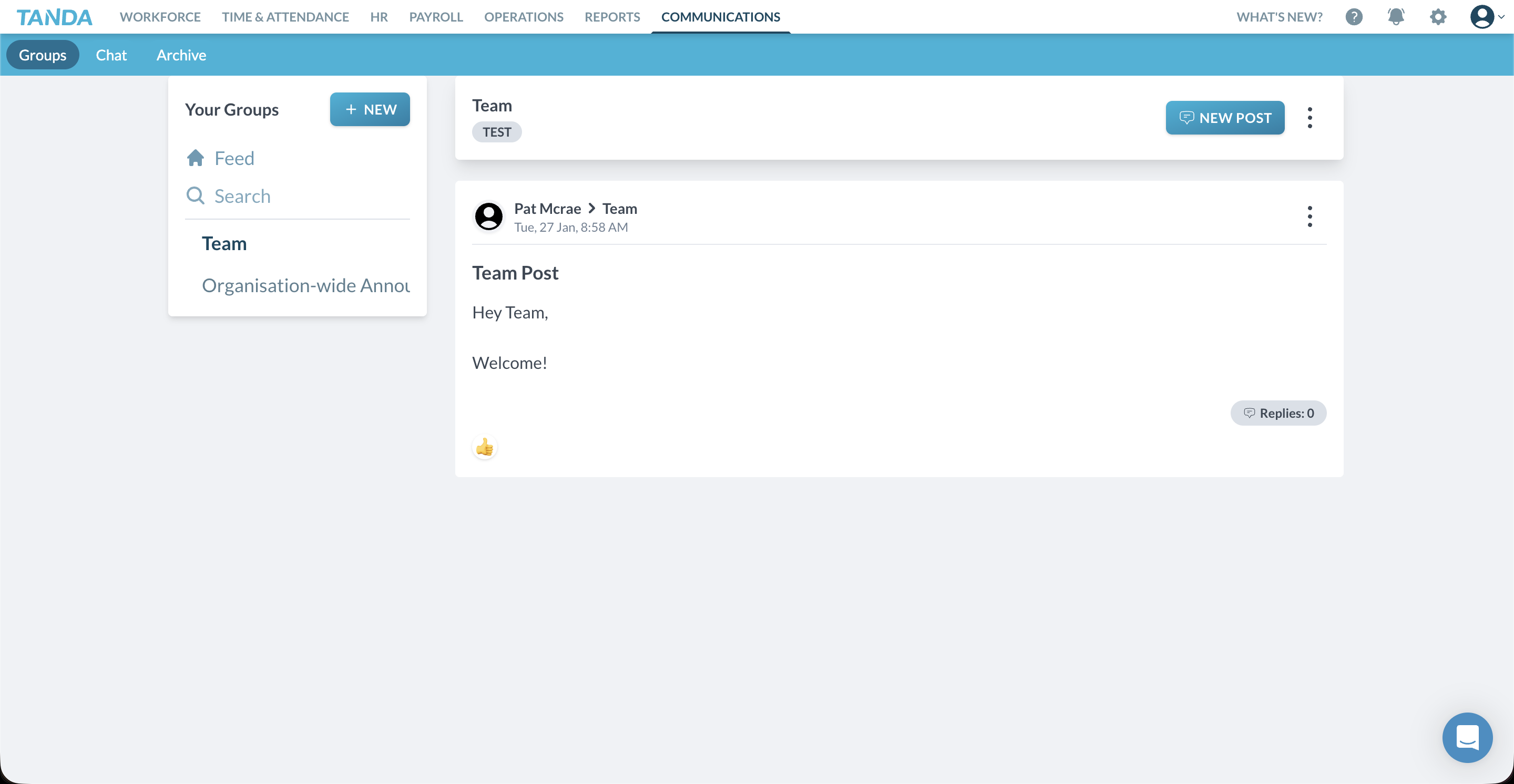Toggle the thumbs up reaction on the post
The image size is (1514, 784).
(484, 447)
